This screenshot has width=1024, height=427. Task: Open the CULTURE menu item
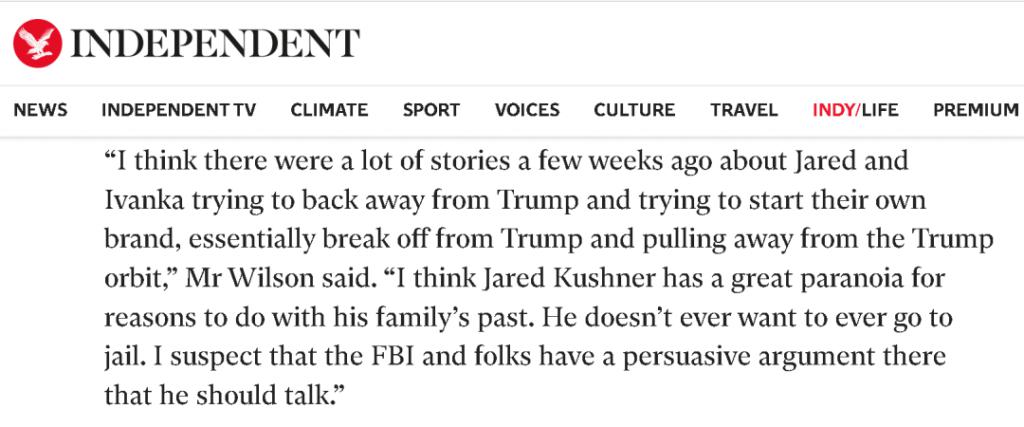click(634, 110)
